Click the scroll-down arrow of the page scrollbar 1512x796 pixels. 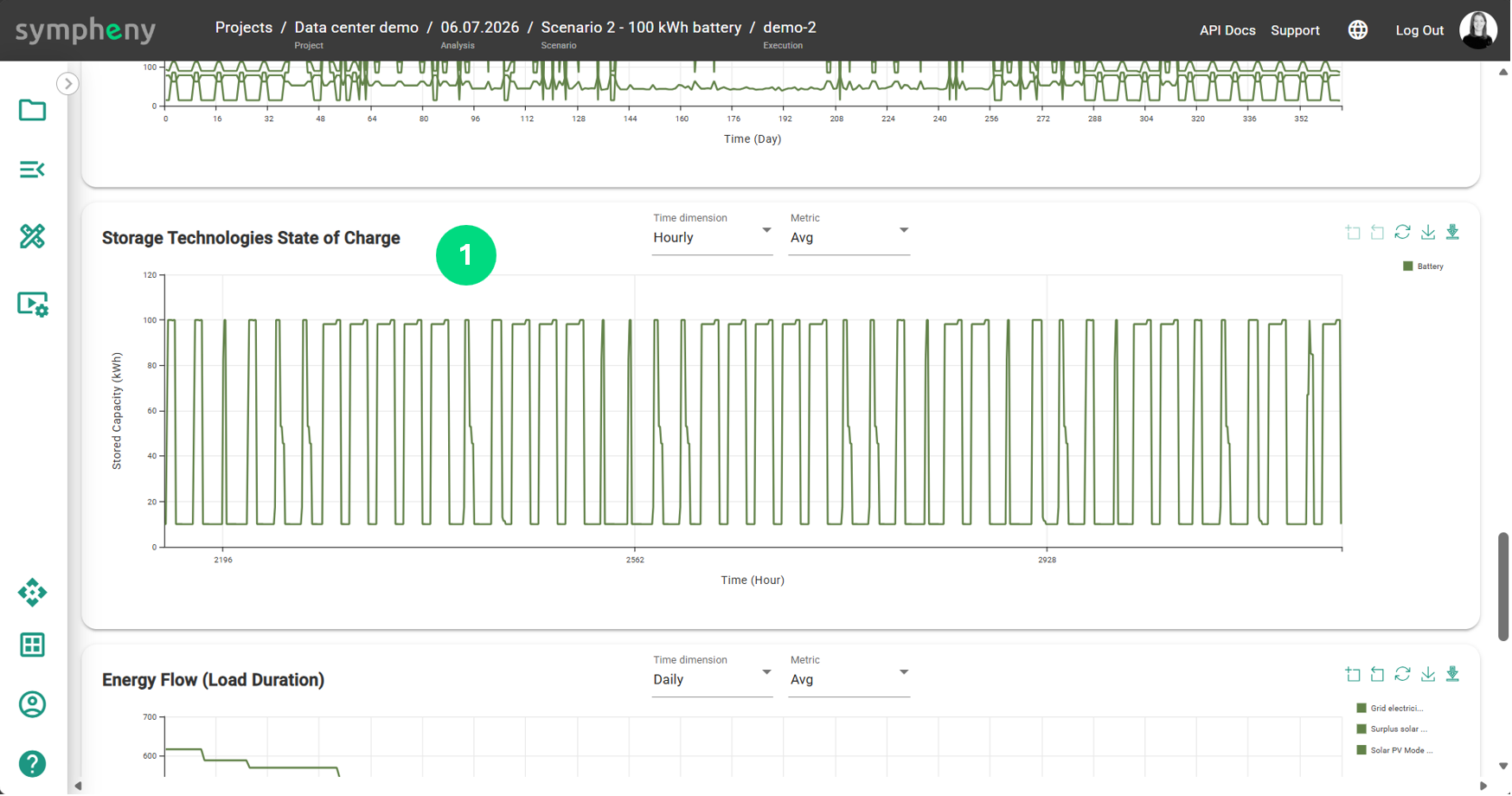click(1504, 767)
